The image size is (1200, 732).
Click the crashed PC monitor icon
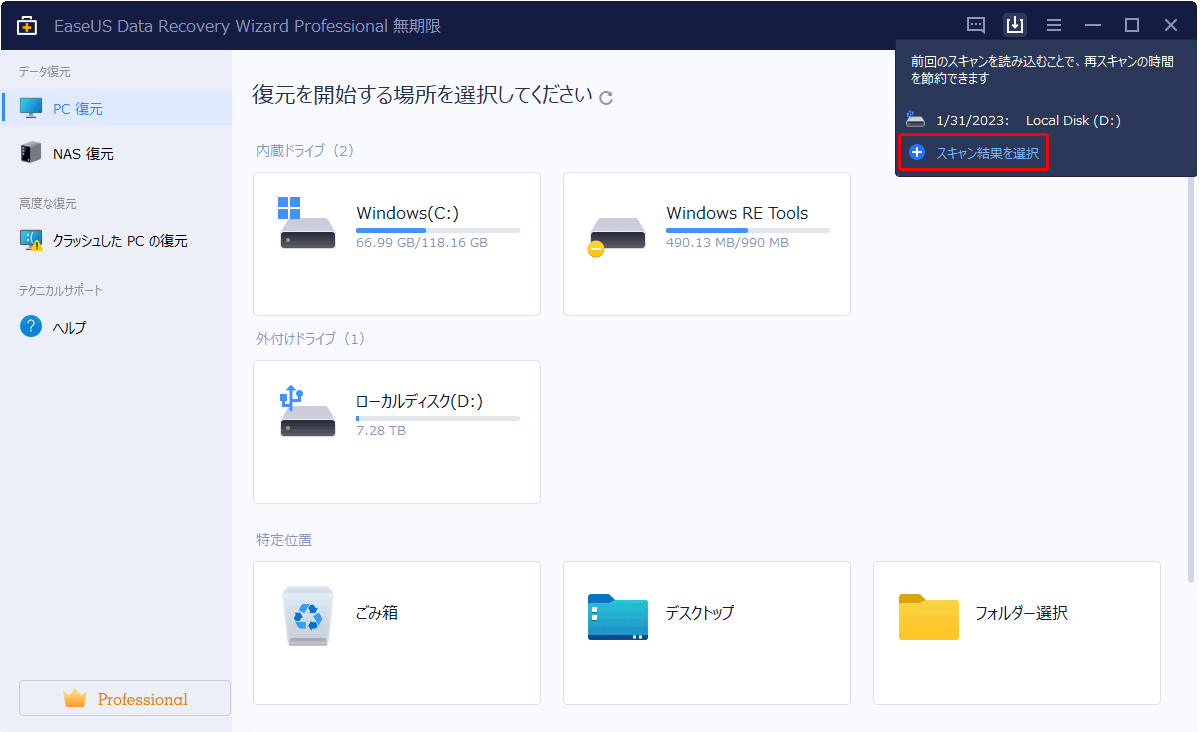[x=31, y=240]
